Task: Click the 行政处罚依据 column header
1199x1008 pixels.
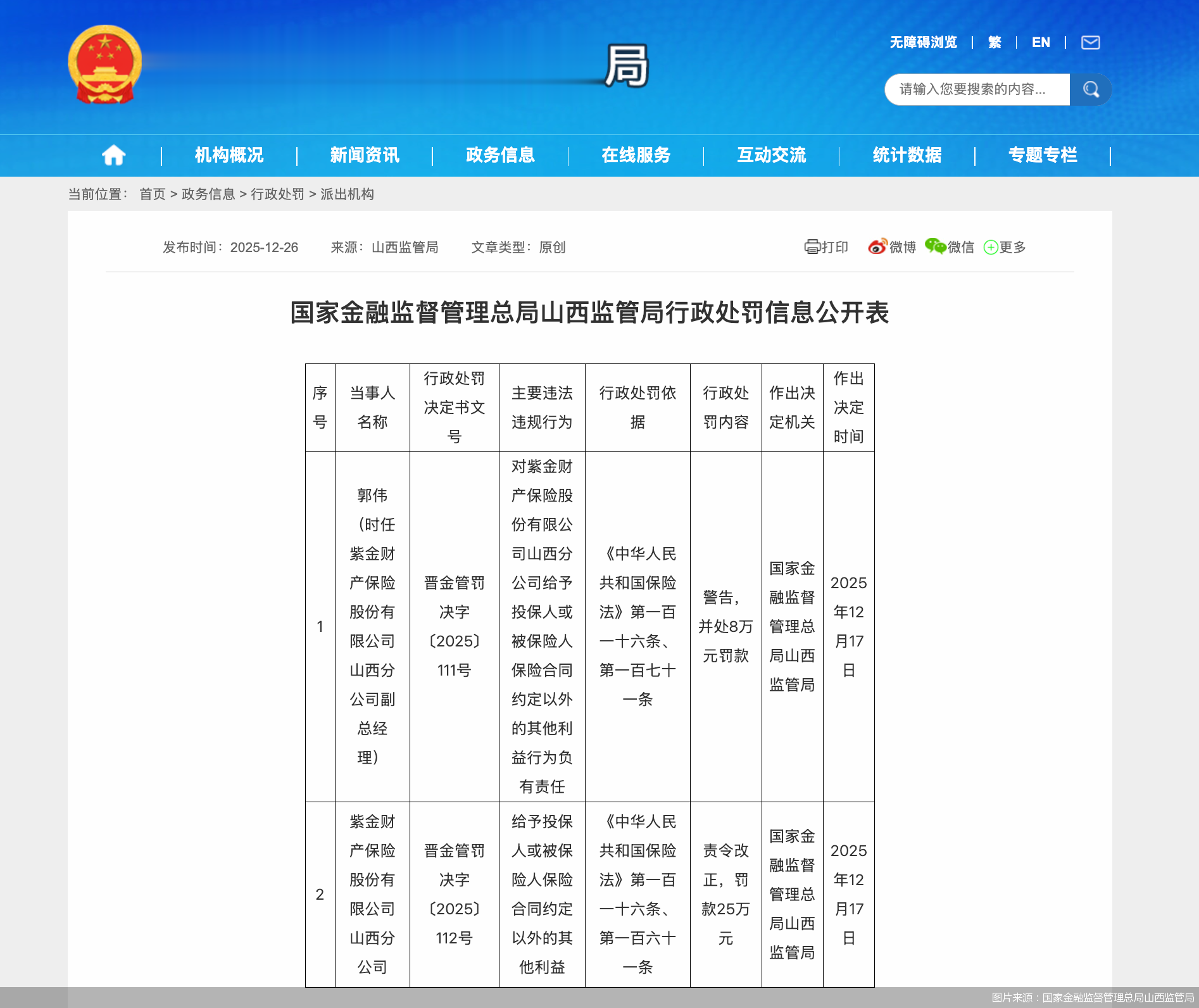Action: pos(637,408)
